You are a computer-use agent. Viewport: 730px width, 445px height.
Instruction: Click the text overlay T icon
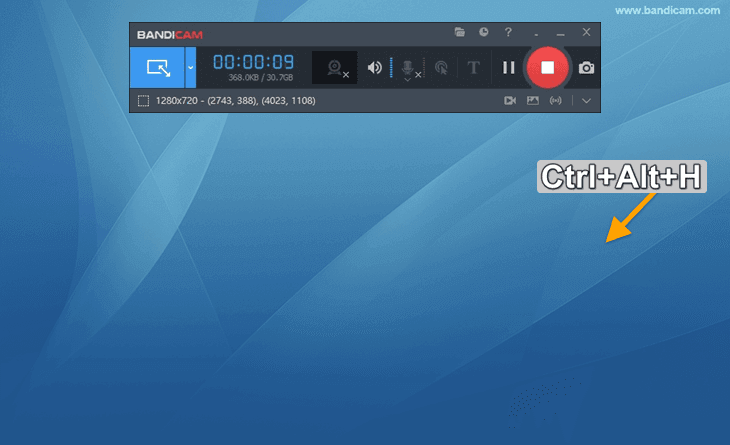coord(473,68)
